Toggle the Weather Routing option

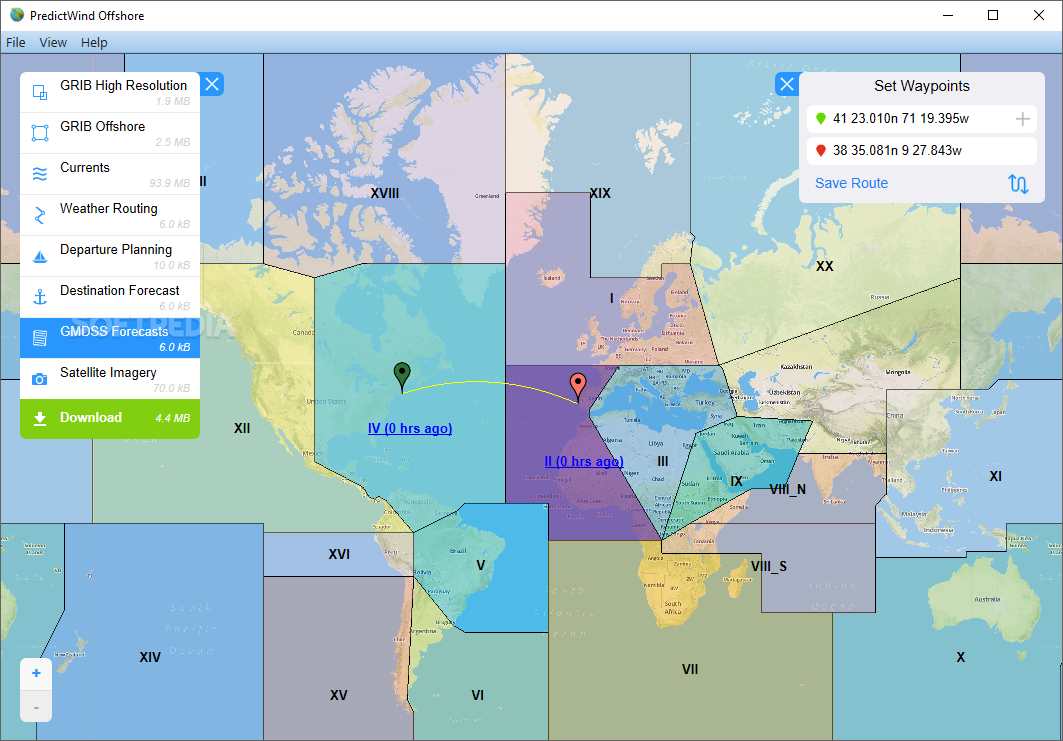coord(110,216)
